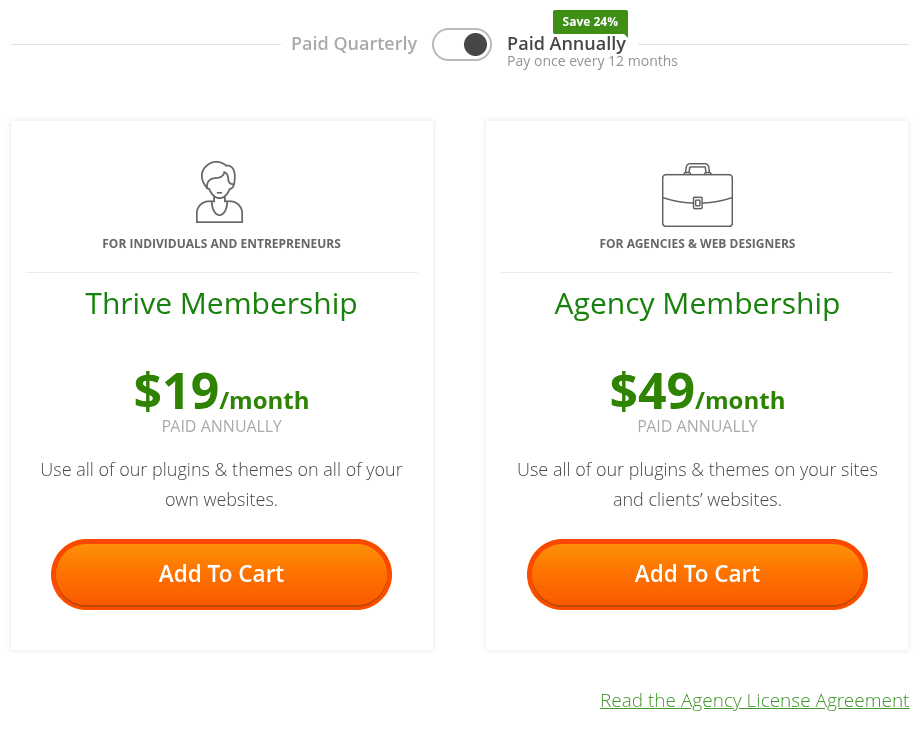Click the Thrive Membership heading
The image size is (920, 730).
coord(221,303)
